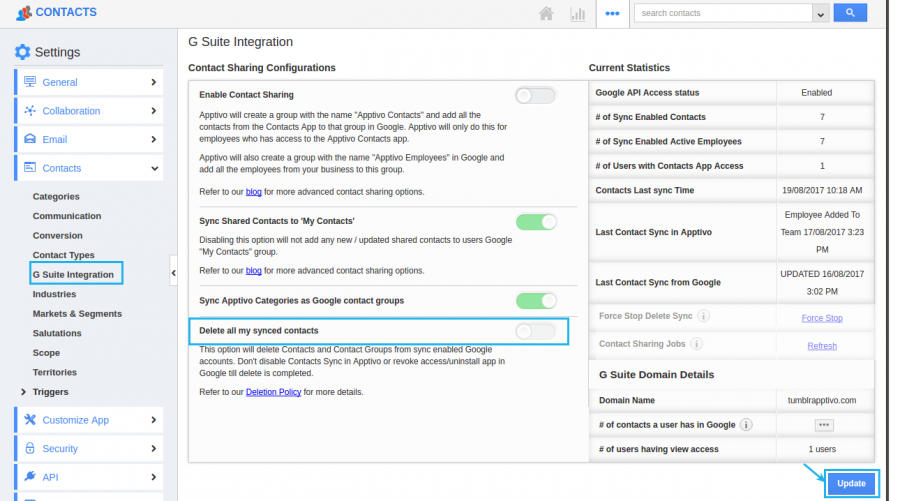Select G Suite Integration in sidebar

point(73,274)
